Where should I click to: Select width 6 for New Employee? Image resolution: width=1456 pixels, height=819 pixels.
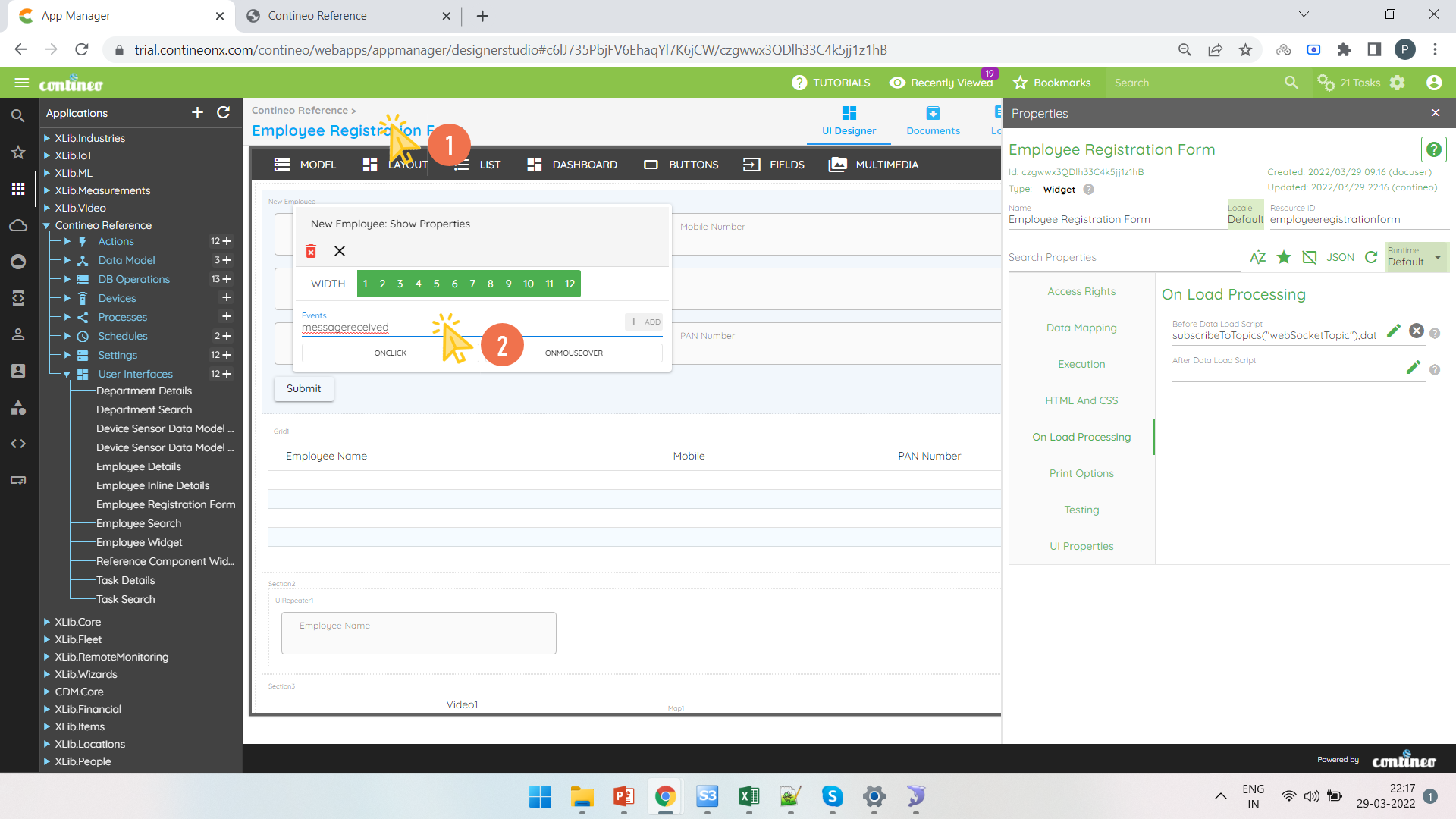click(x=454, y=284)
